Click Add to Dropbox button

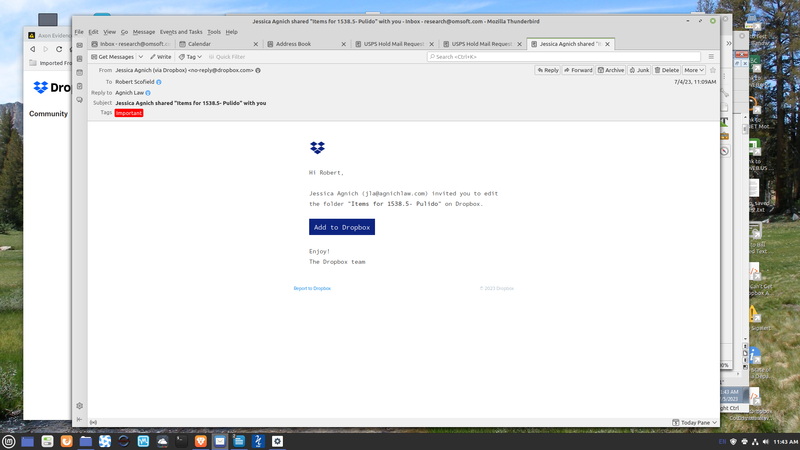click(342, 227)
